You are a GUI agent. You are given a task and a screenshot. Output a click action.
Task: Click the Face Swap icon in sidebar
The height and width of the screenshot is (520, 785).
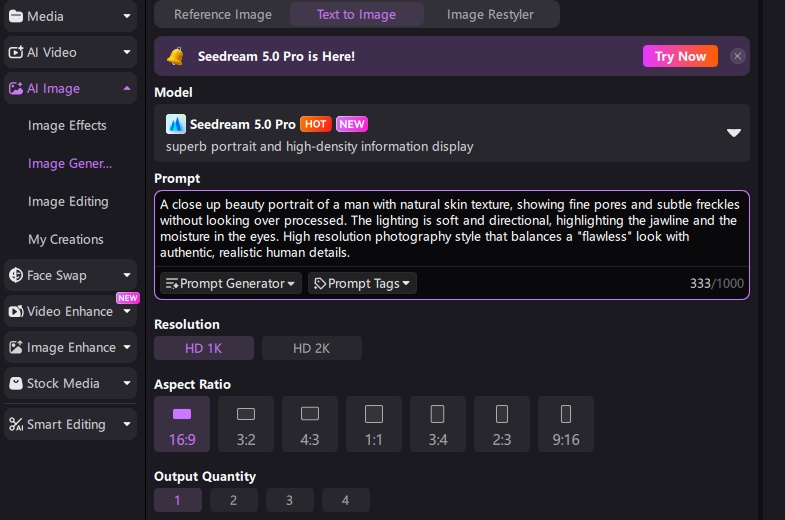16,275
